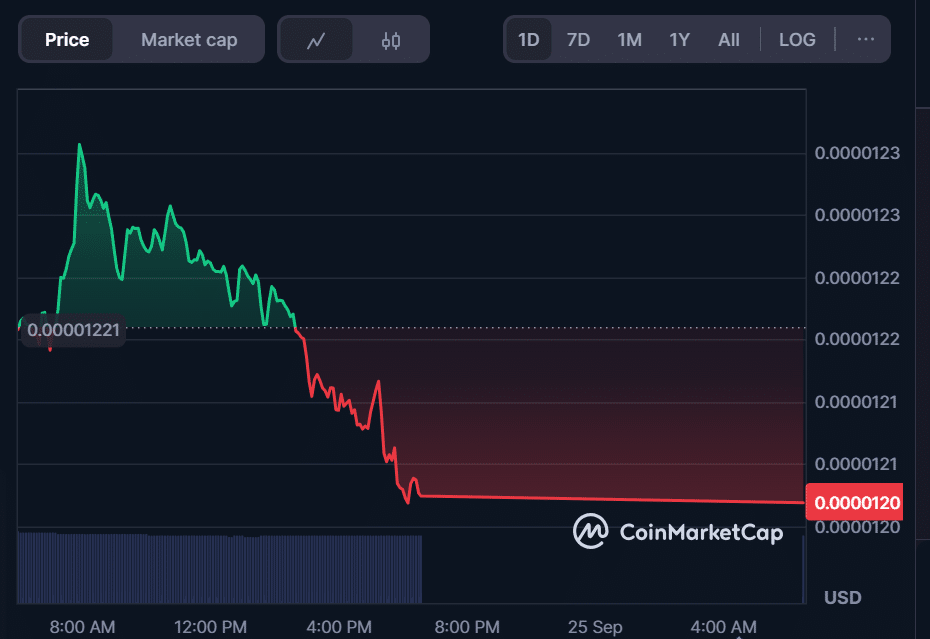Toggle LOG scale on the chart

point(797,40)
